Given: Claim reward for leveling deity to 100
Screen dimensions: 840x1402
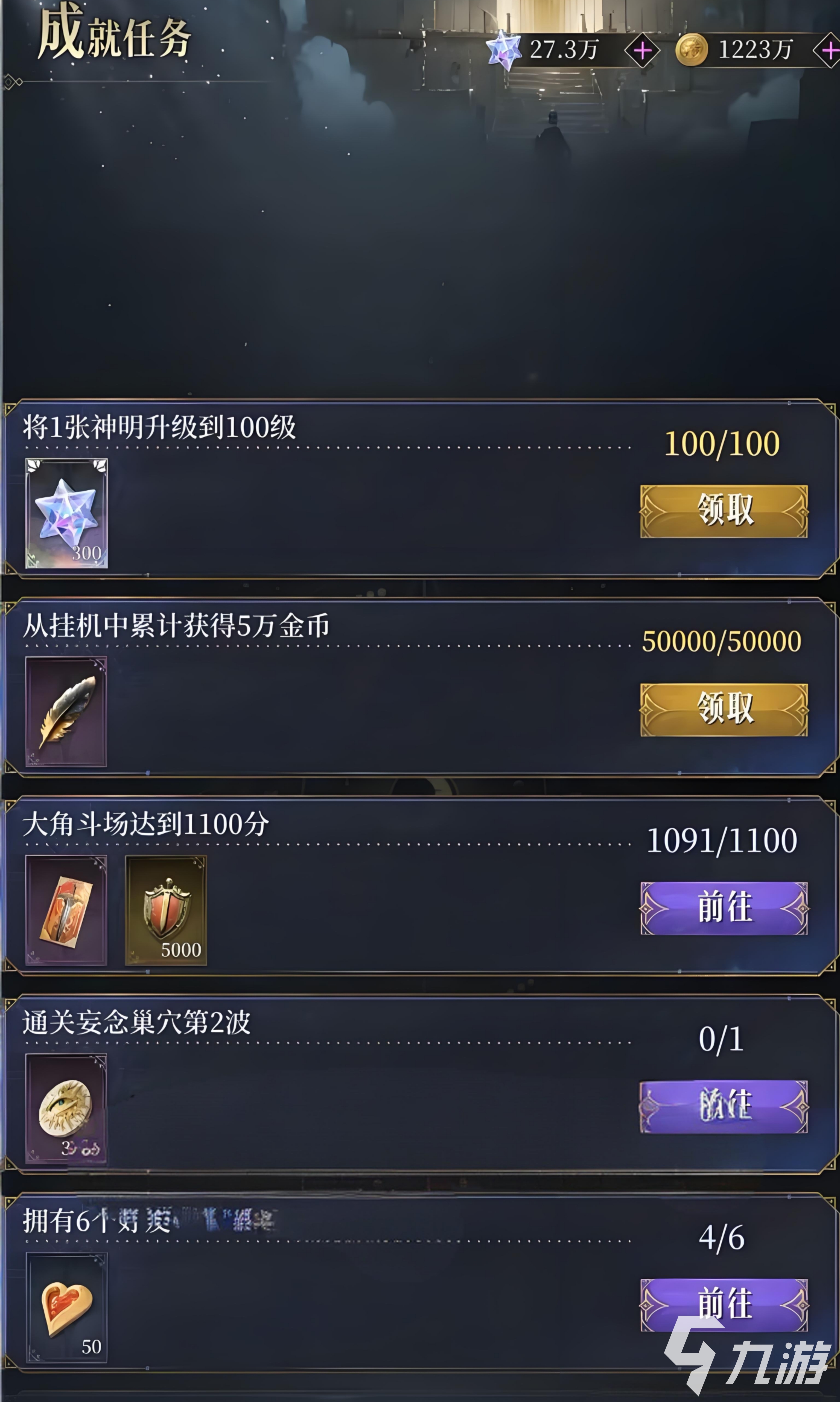Looking at the screenshot, I should pyautogui.click(x=724, y=511).
